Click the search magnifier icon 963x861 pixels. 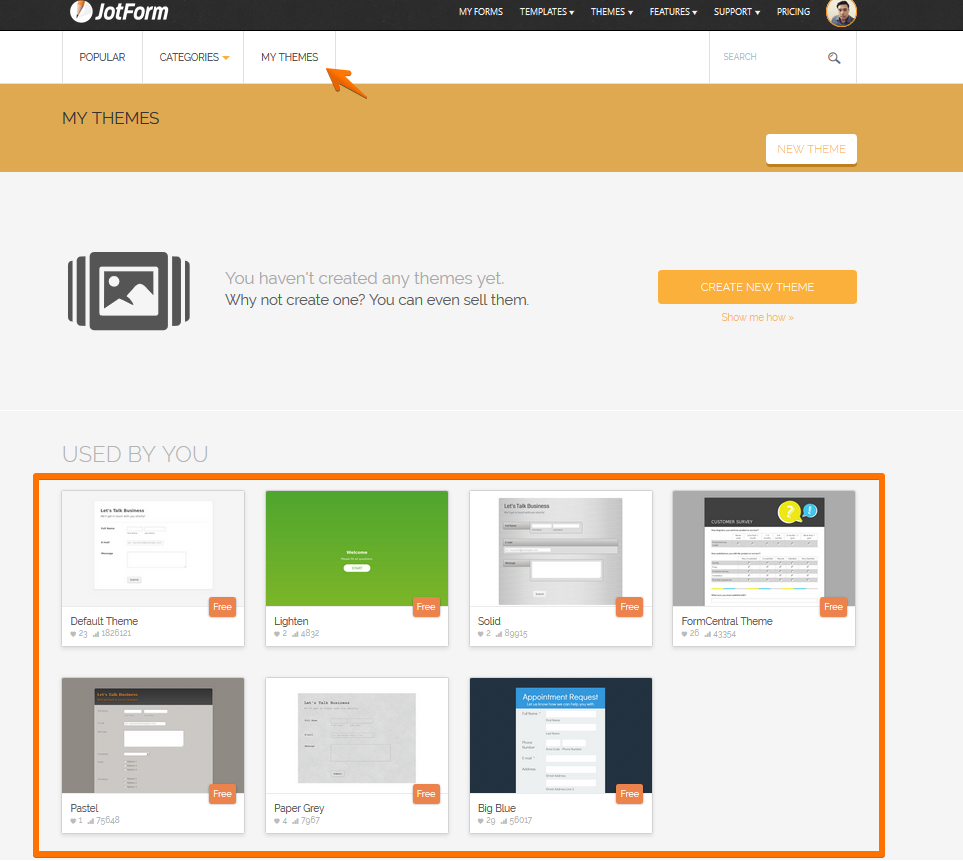point(834,58)
